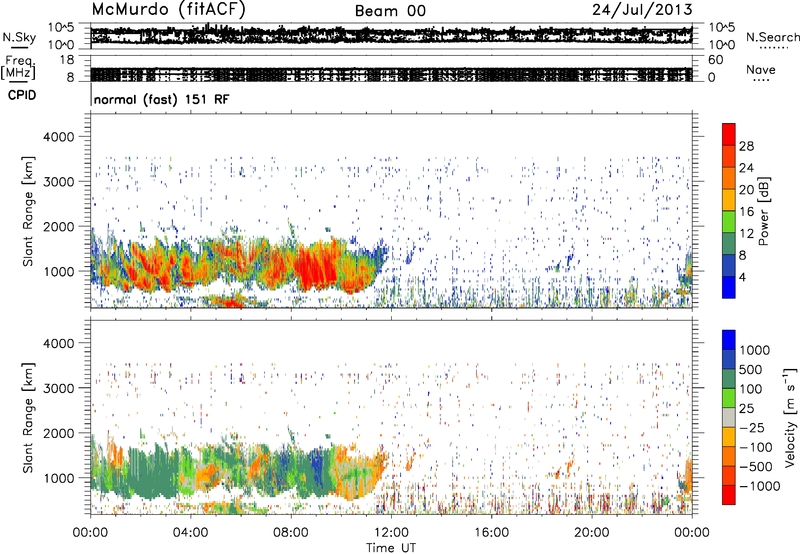800x554 pixels.
Task: Click the "normal (fast) 151 RF" mode text
Action: tap(162, 99)
